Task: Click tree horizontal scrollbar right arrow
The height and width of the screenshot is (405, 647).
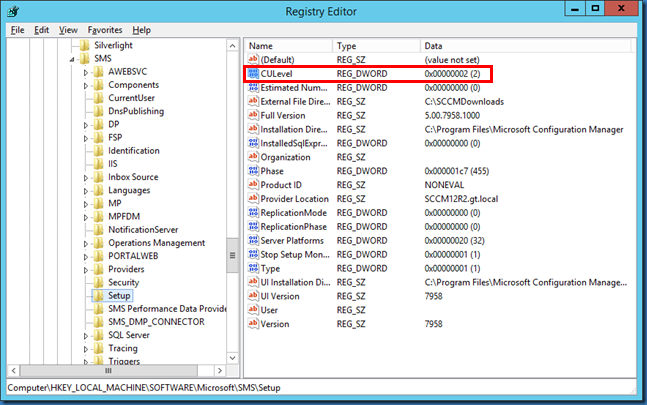Action: (x=220, y=370)
